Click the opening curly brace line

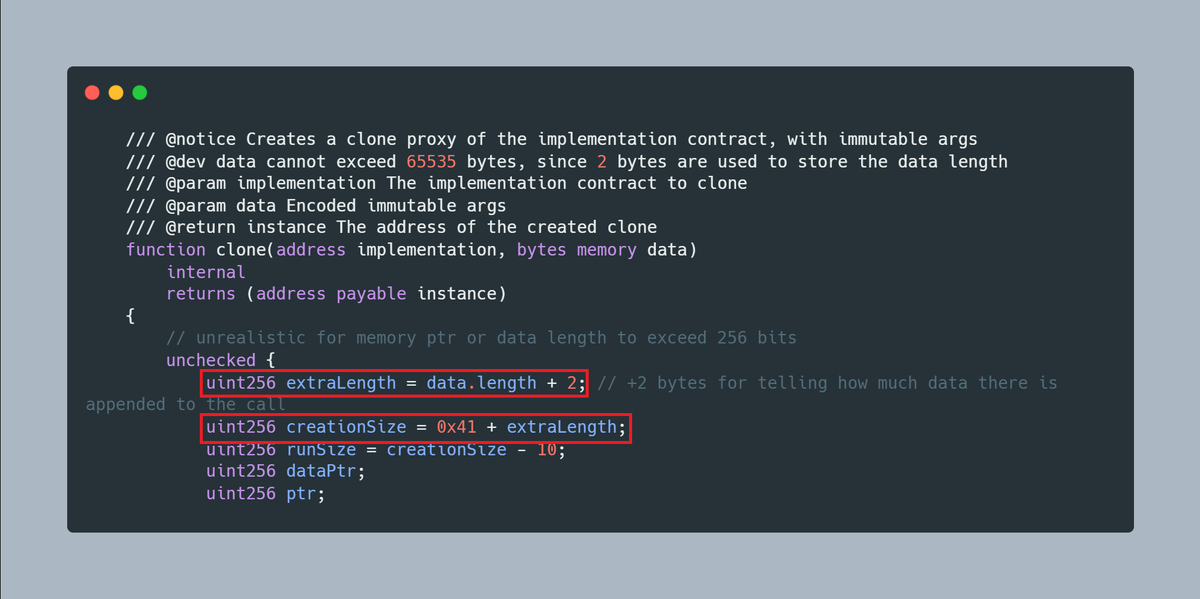[130, 316]
